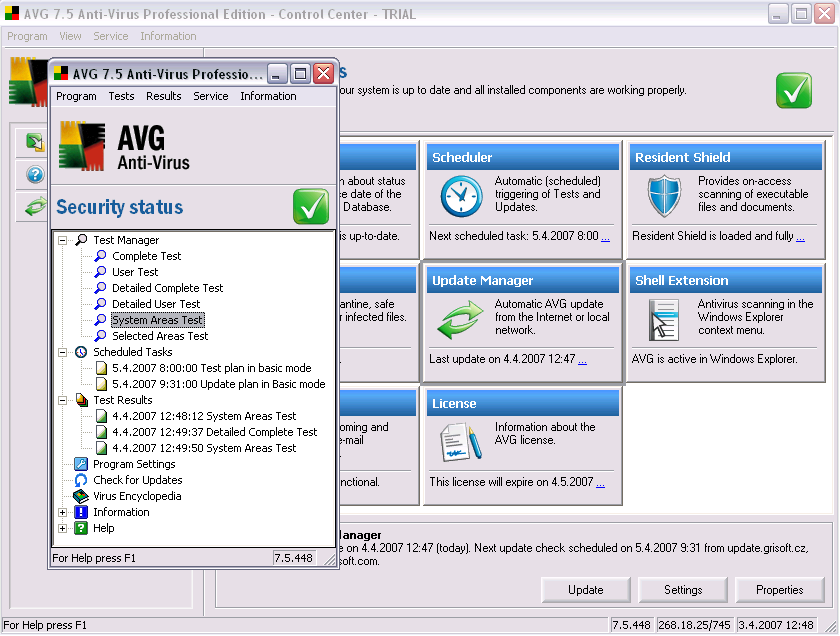Click User Test magnifier icon
Screen dimensions: 840x636
pos(100,272)
